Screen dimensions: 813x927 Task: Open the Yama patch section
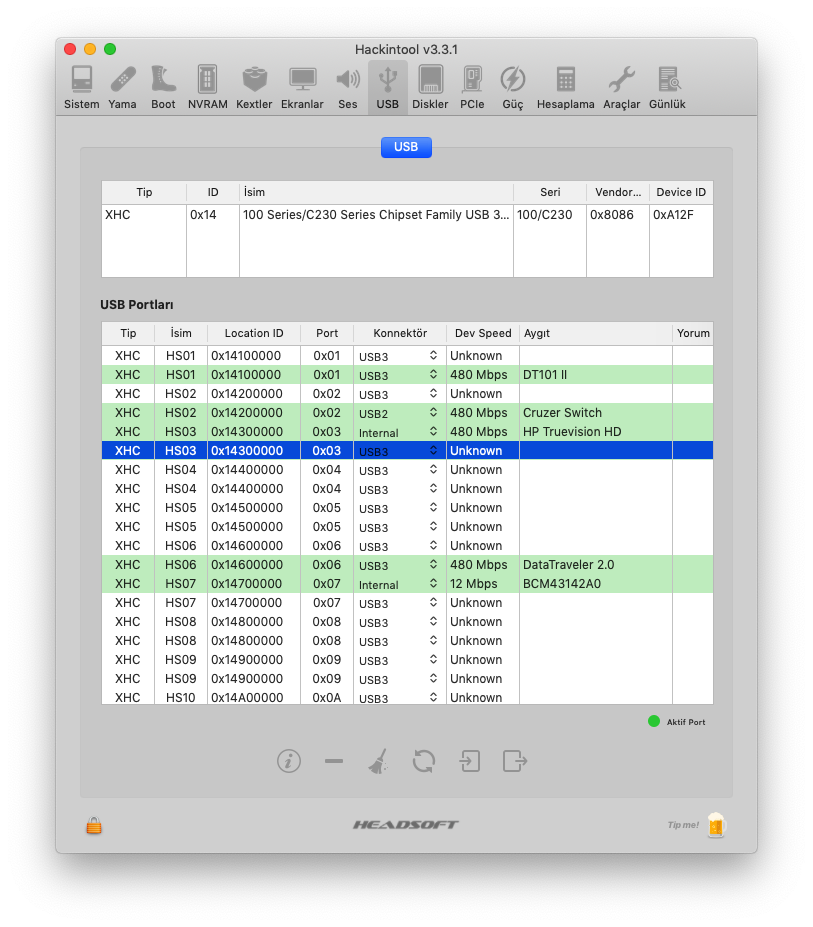coord(122,87)
